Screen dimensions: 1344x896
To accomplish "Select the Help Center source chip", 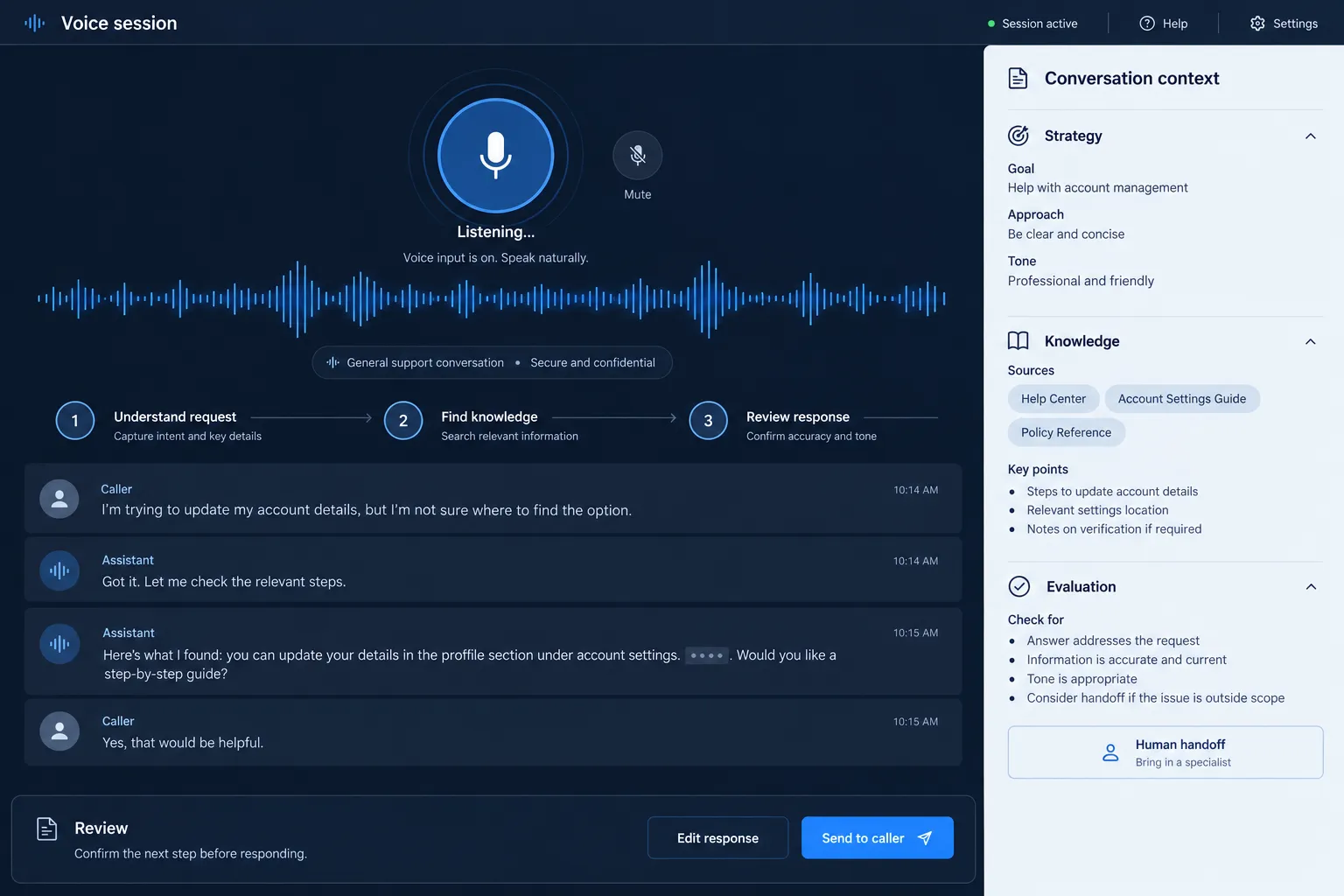I will coord(1053,399).
